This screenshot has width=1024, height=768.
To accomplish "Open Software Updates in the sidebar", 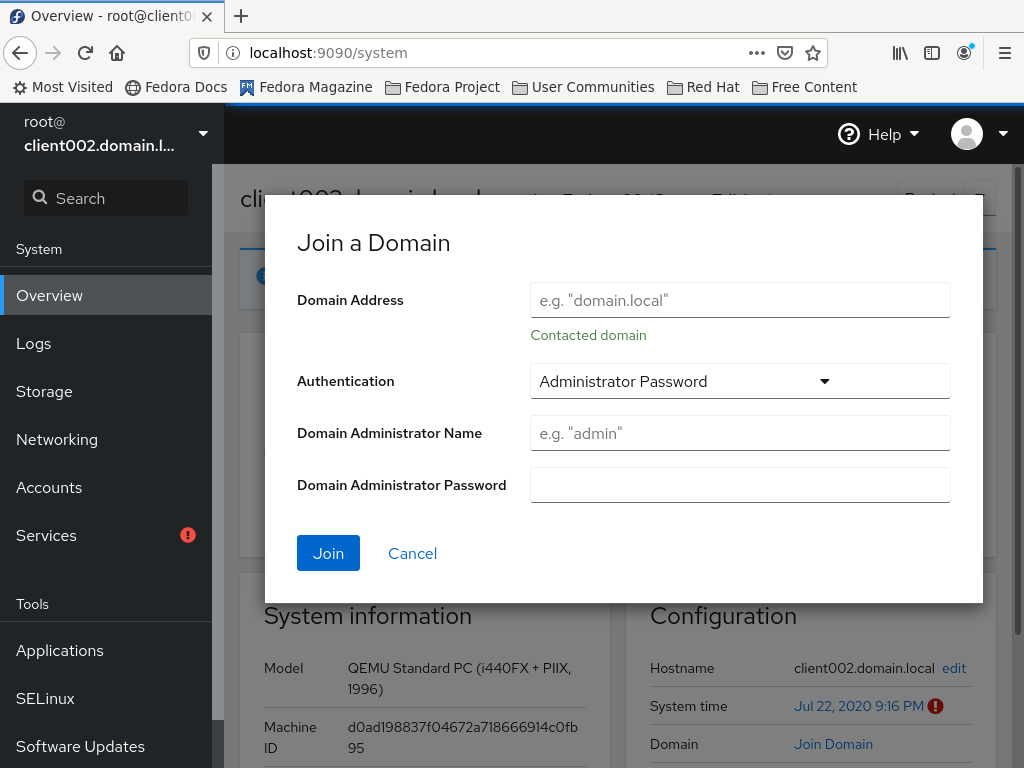I will (x=106, y=746).
